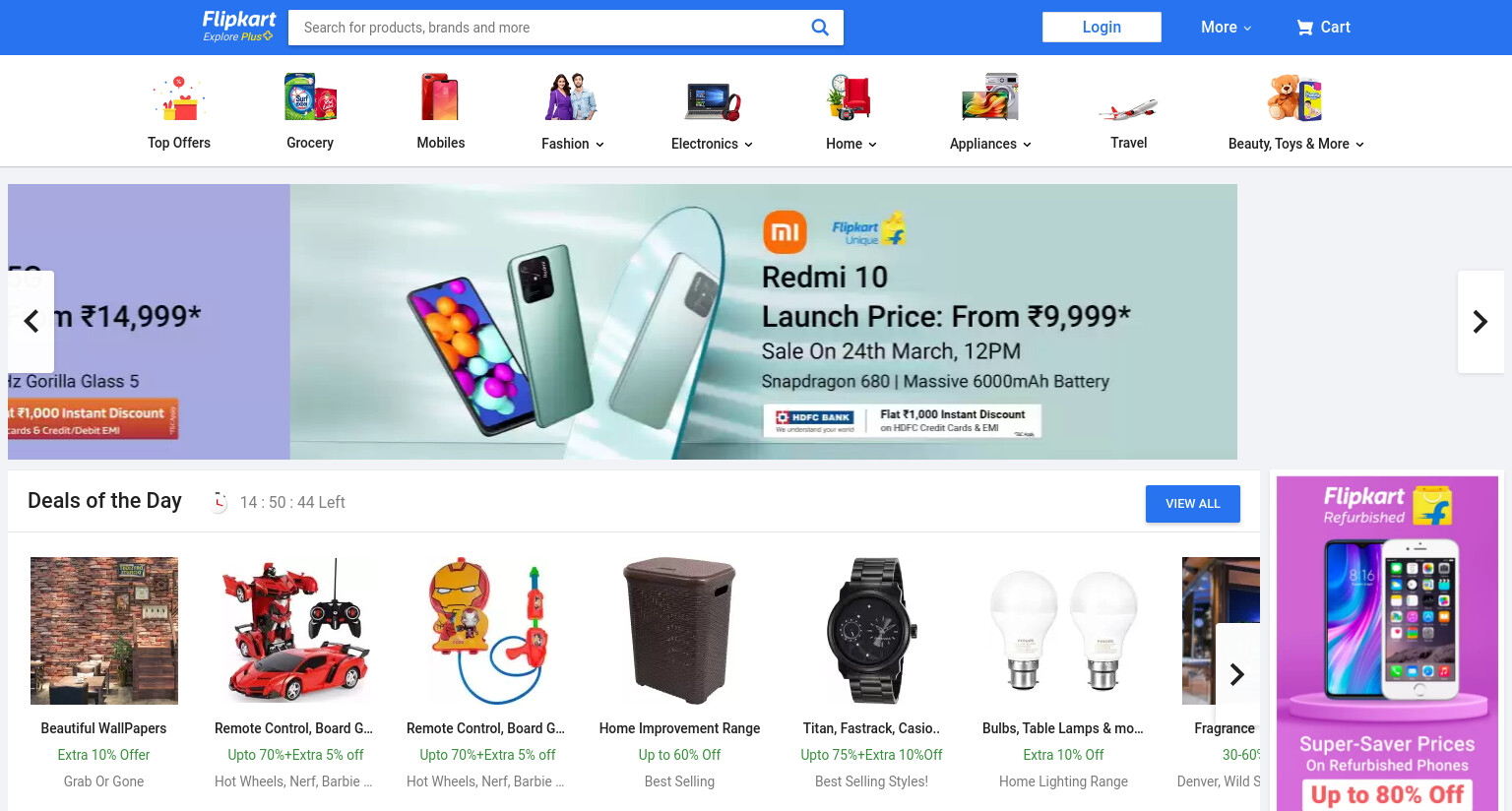Open the Appliances category menu

pyautogui.click(x=990, y=144)
